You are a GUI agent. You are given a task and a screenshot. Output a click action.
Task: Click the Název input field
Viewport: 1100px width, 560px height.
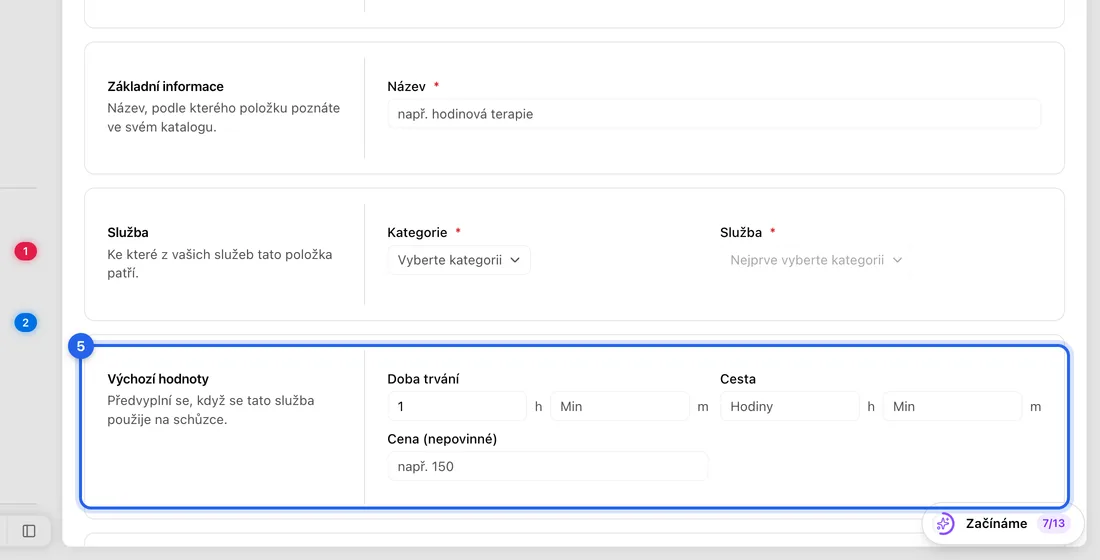(x=714, y=114)
